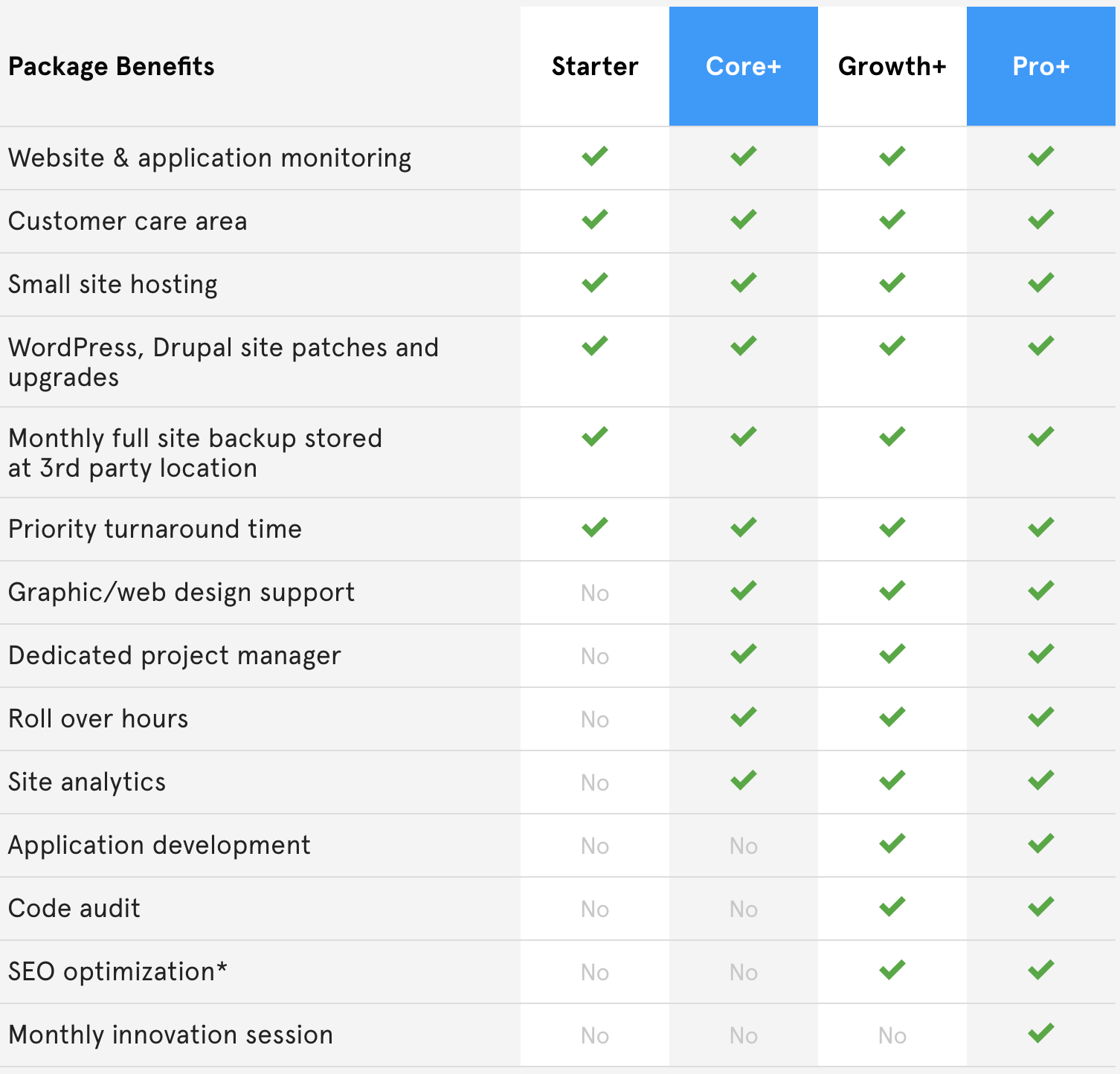This screenshot has width=1120, height=1074.
Task: Click the 'SEO optimization*' row label
Action: (118, 971)
